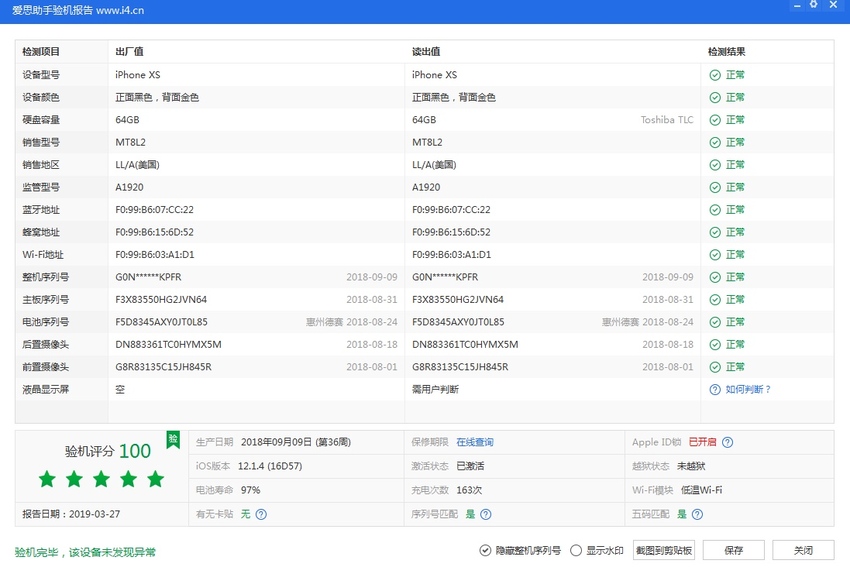Open settings gear in title bar

tap(814, 5)
